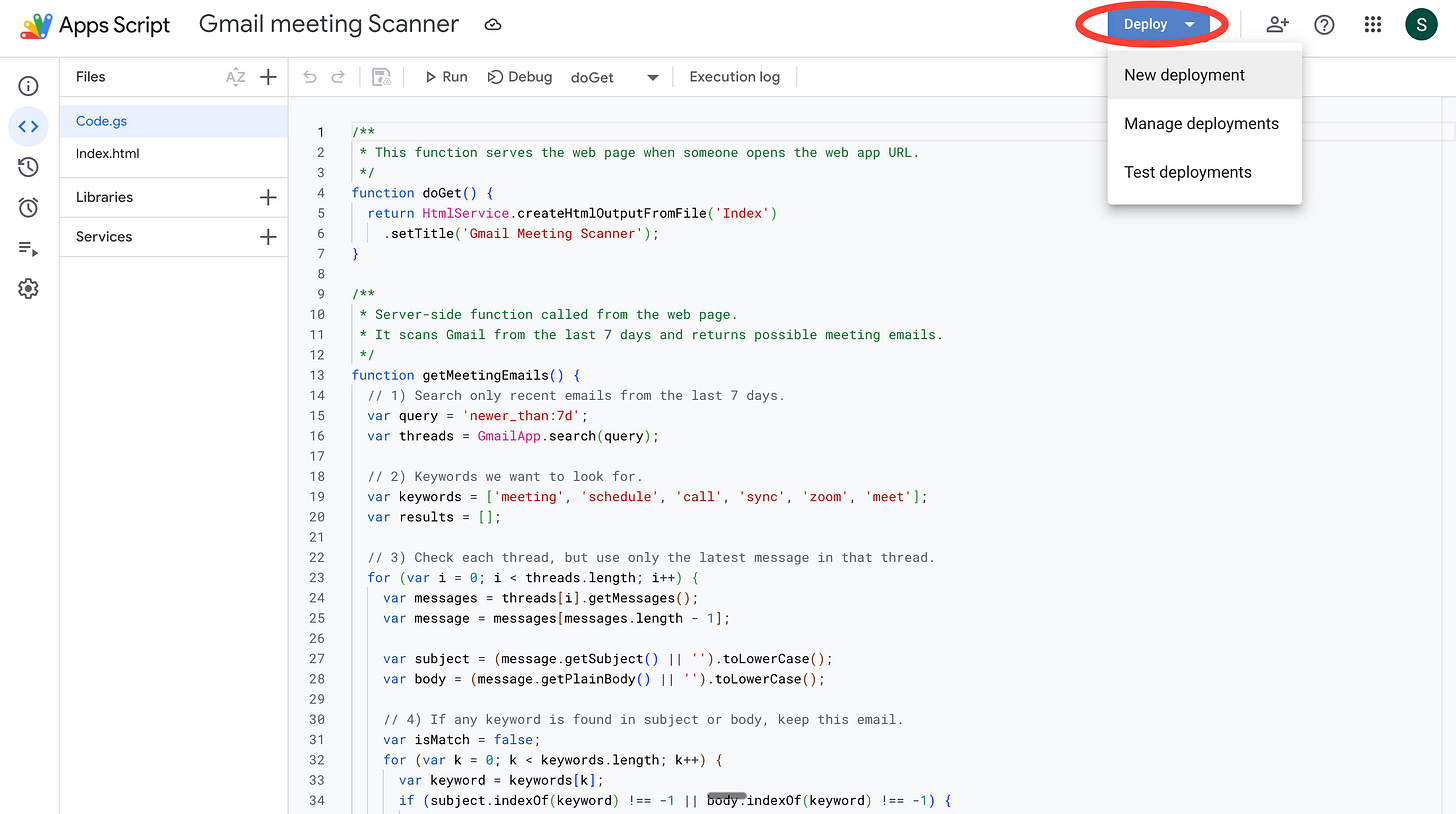The width and height of the screenshot is (1456, 814).
Task: Select the Editor code icon in sidebar
Action: (28, 126)
